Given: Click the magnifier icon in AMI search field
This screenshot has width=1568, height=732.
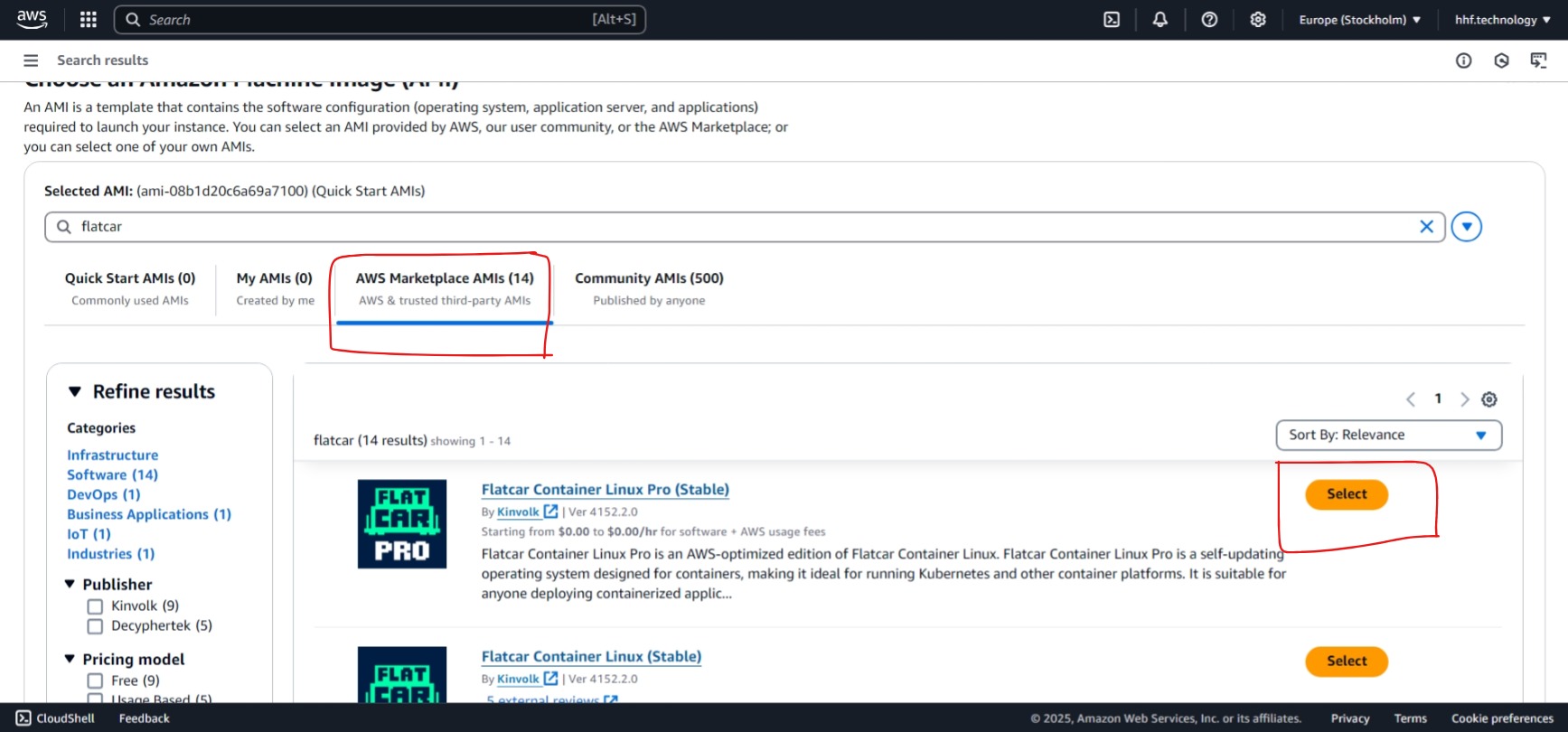Looking at the screenshot, I should pos(64,227).
